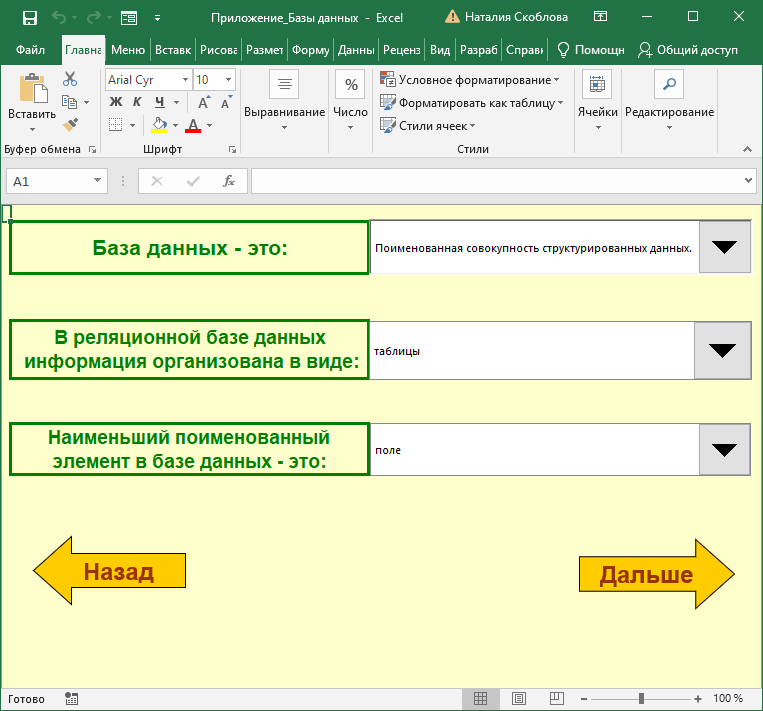Viewport: 763px width, 711px height.
Task: Click the Cut scissors icon
Action: 70,79
